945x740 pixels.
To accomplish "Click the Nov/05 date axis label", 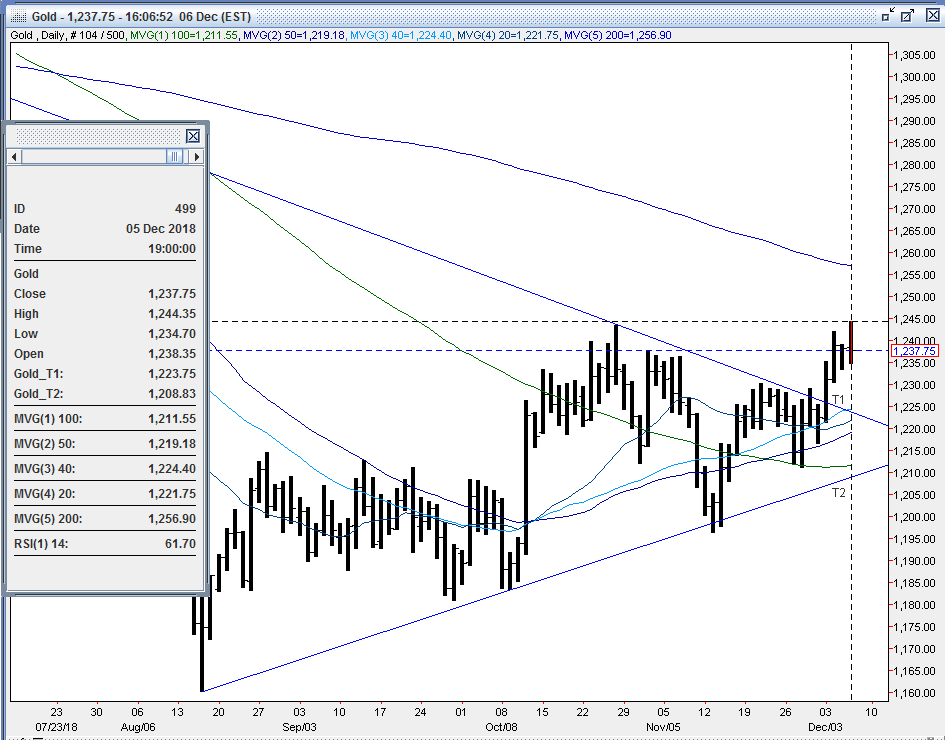I will tap(663, 727).
